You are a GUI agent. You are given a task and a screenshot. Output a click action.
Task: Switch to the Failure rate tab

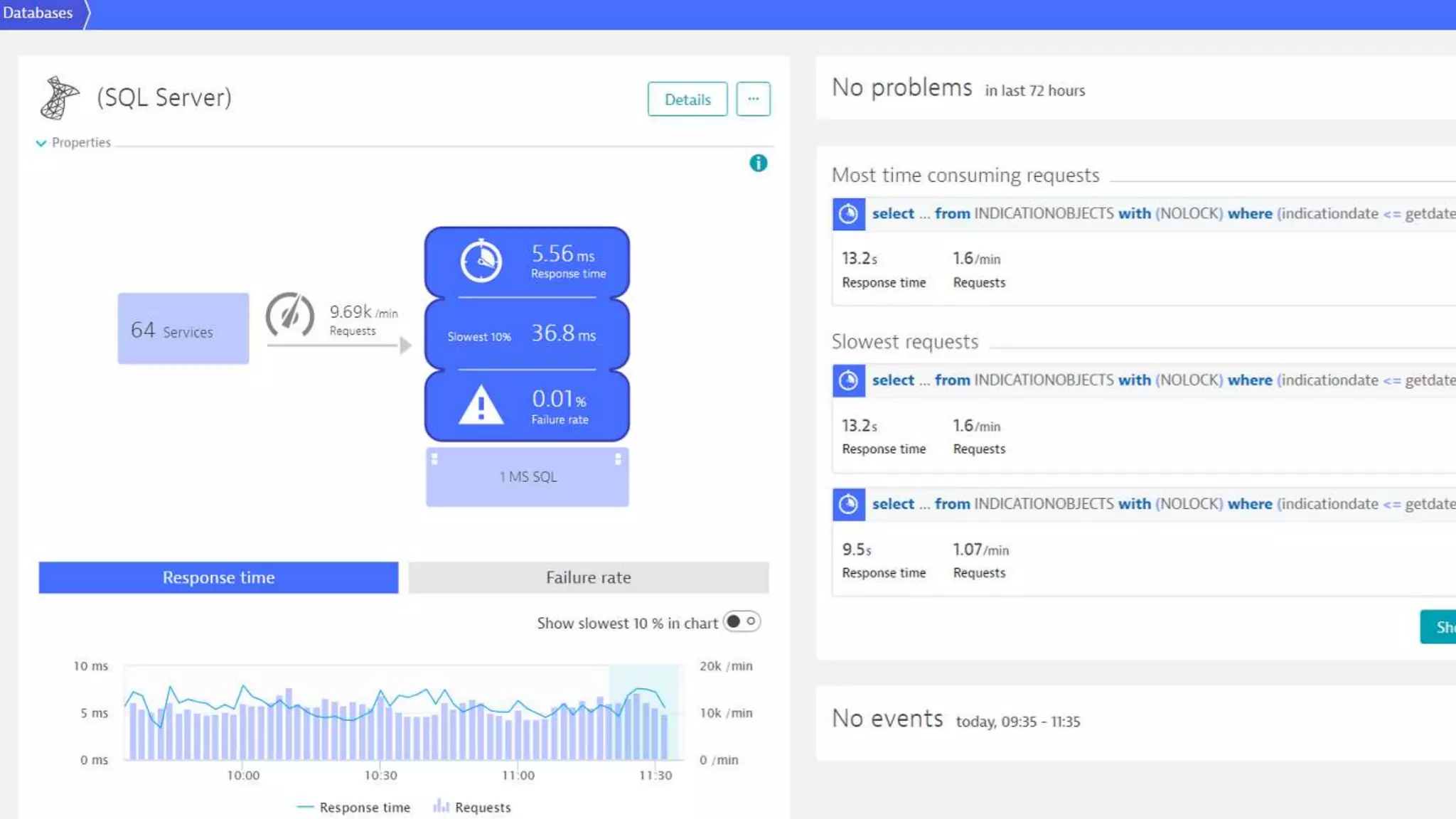click(588, 577)
